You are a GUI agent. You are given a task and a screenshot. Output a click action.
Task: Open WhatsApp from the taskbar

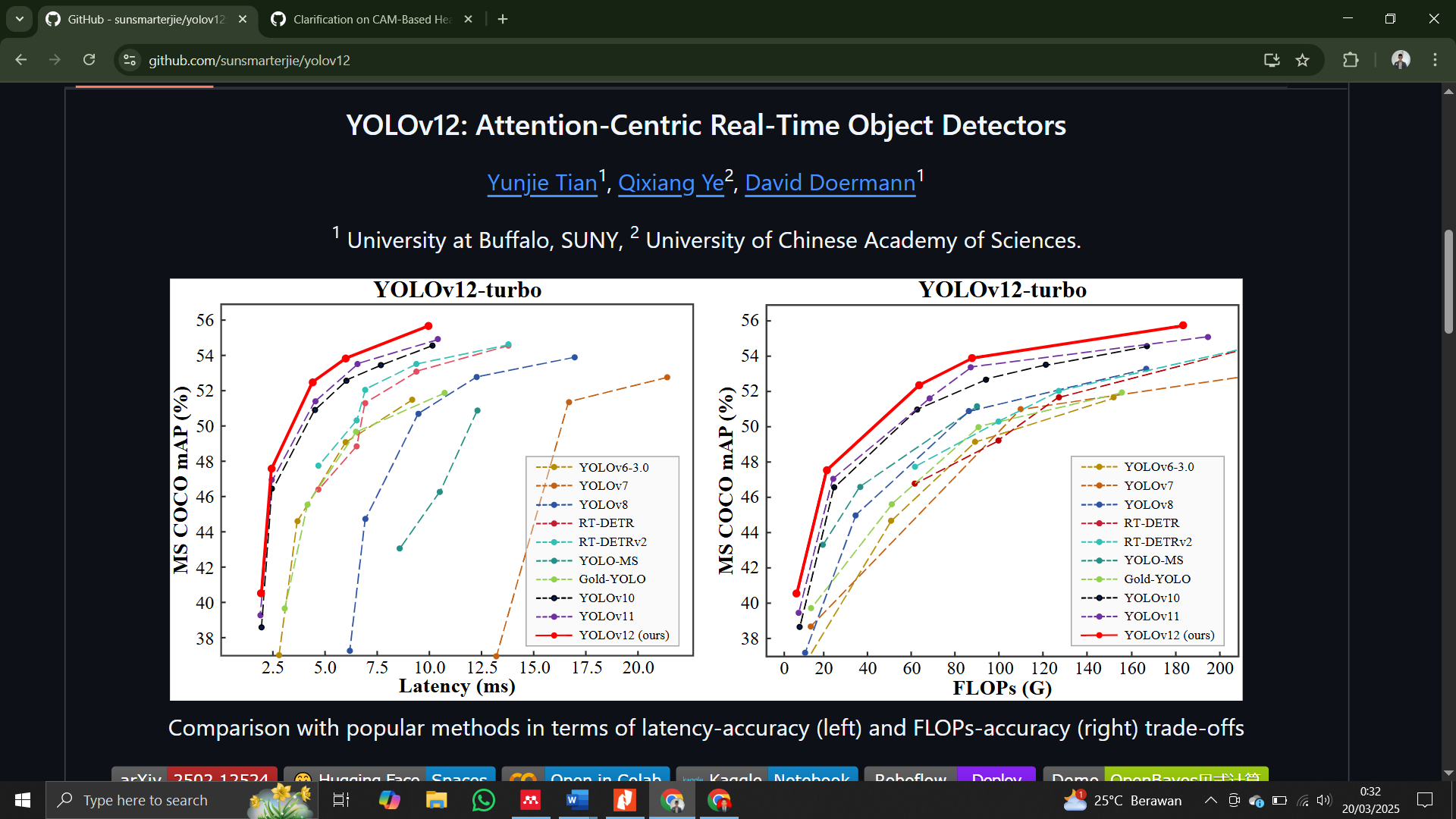click(x=483, y=800)
